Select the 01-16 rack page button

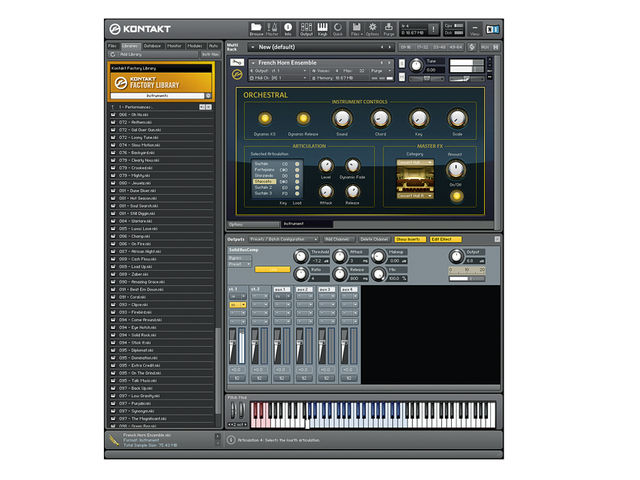(x=406, y=47)
